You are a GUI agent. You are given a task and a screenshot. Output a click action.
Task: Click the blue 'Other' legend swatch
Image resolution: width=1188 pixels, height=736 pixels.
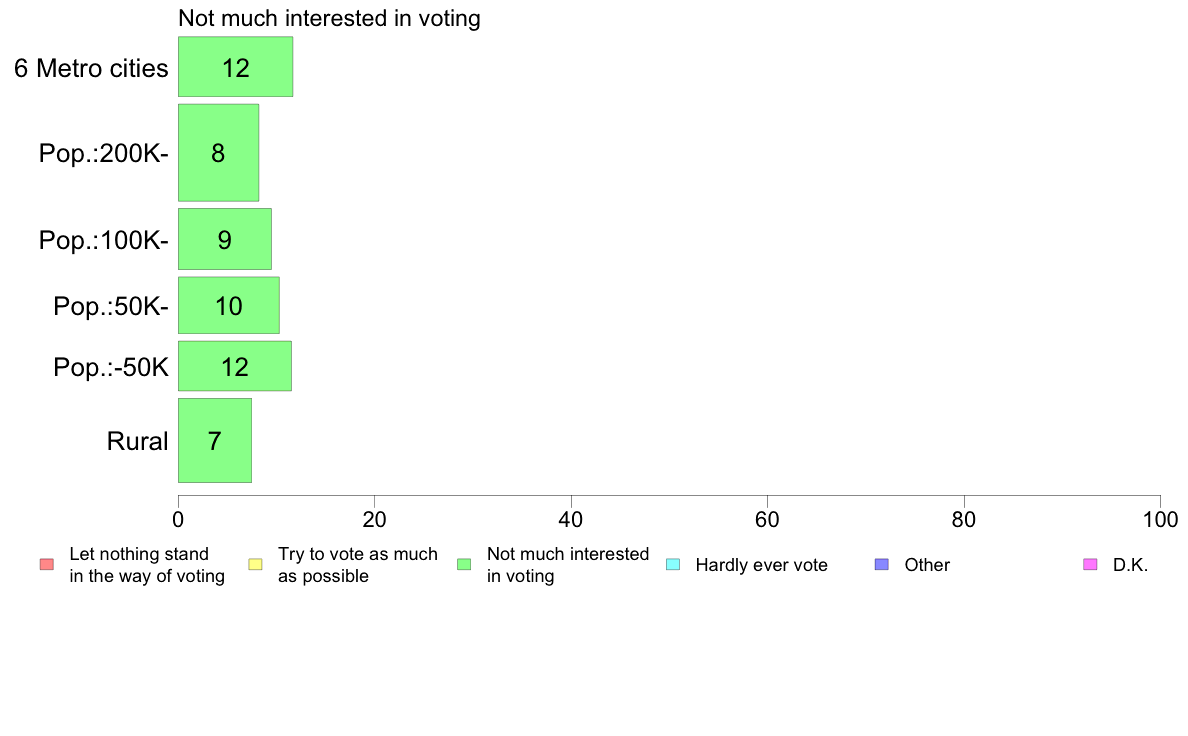point(882,565)
